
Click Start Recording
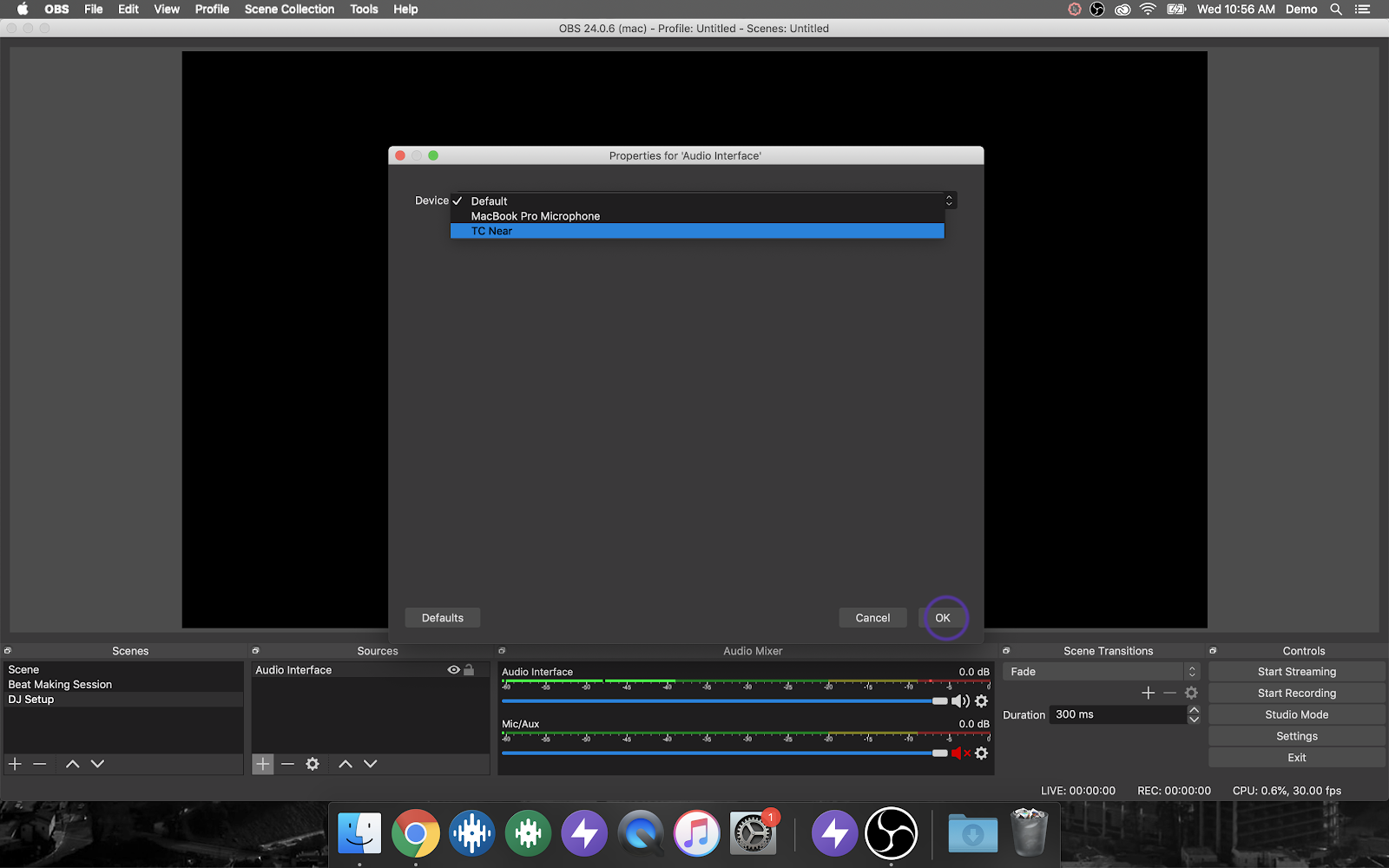click(x=1297, y=694)
